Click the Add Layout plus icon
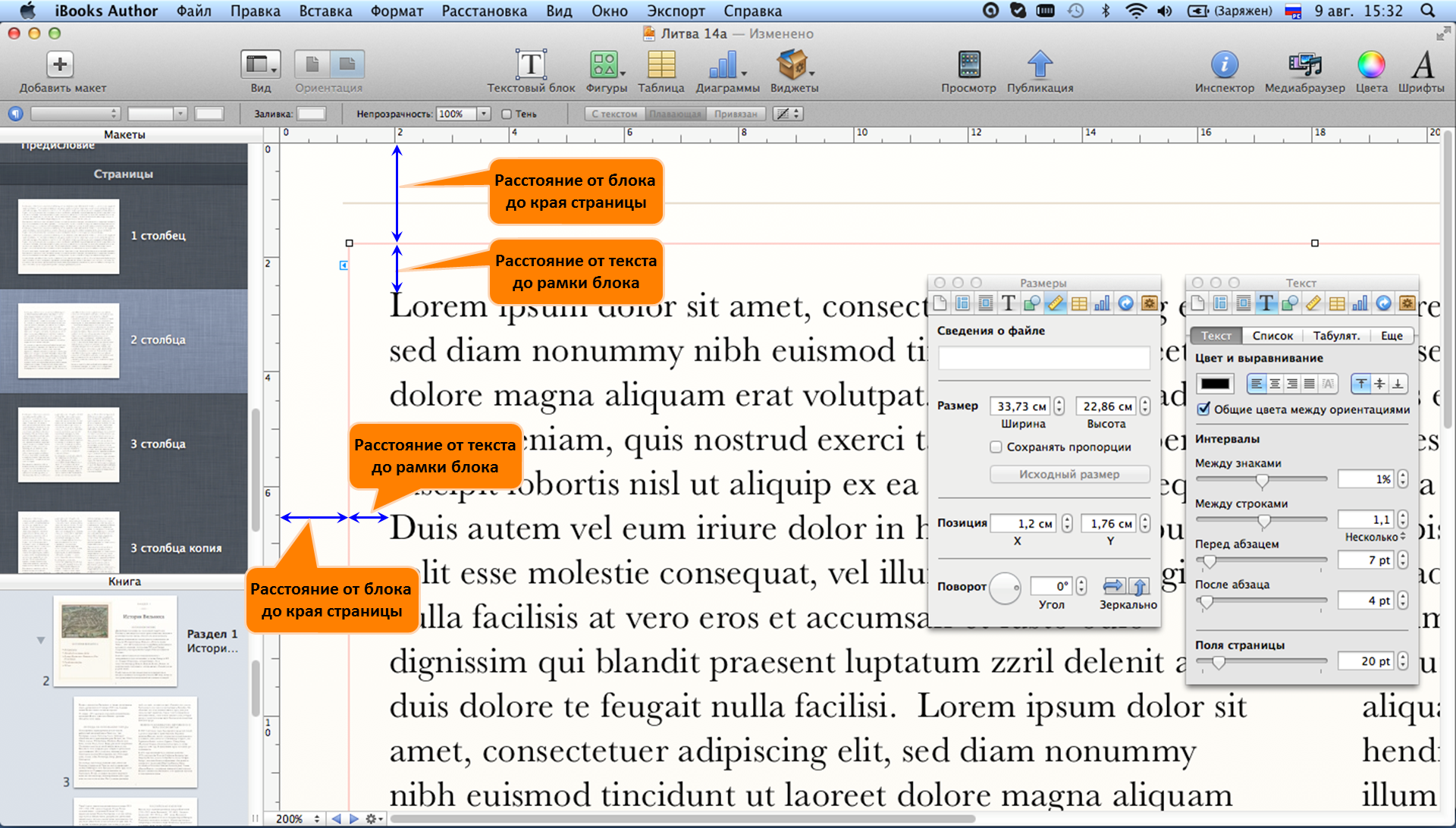Image resolution: width=1456 pixels, height=828 pixels. tap(60, 64)
